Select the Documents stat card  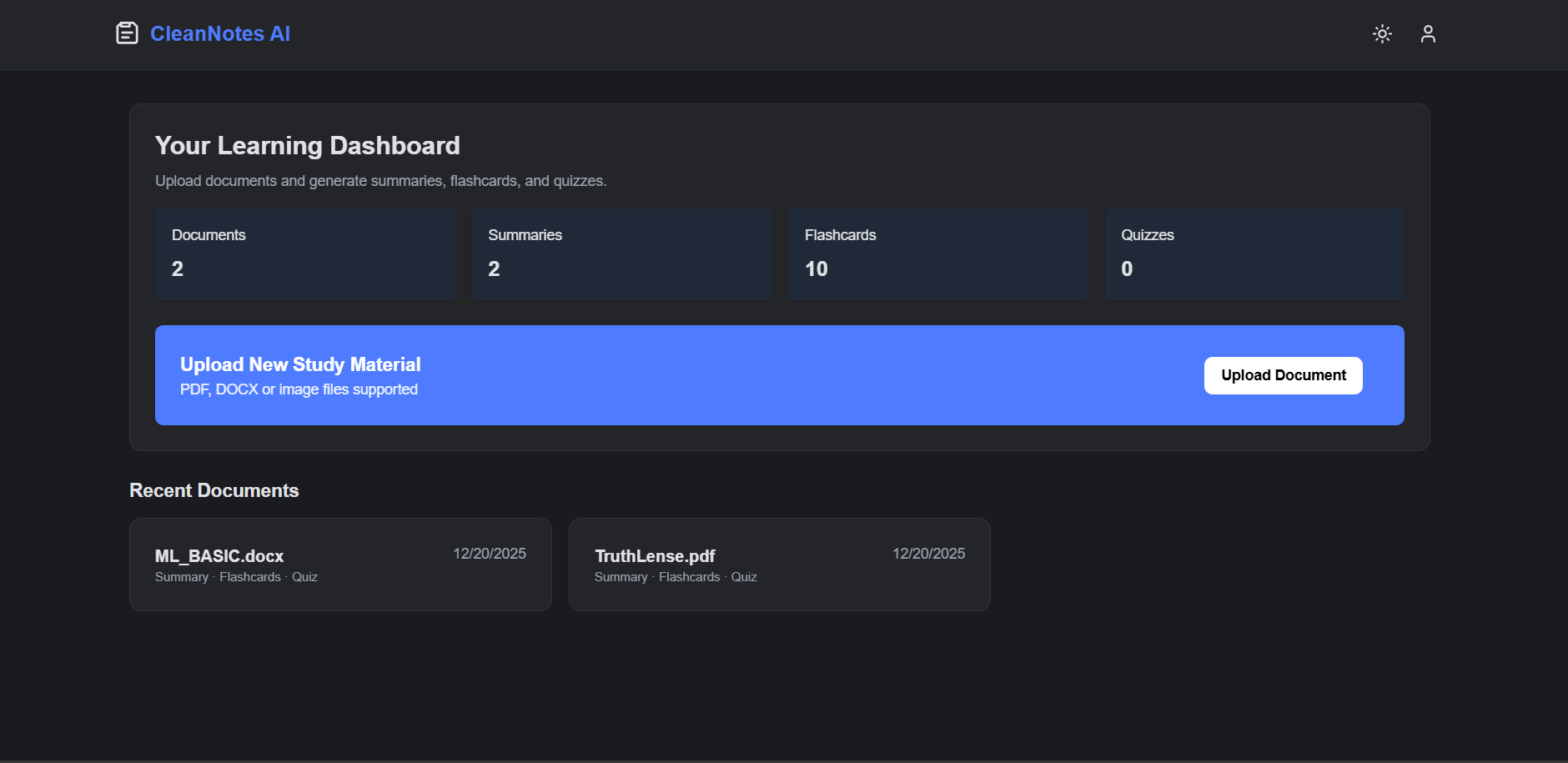304,253
